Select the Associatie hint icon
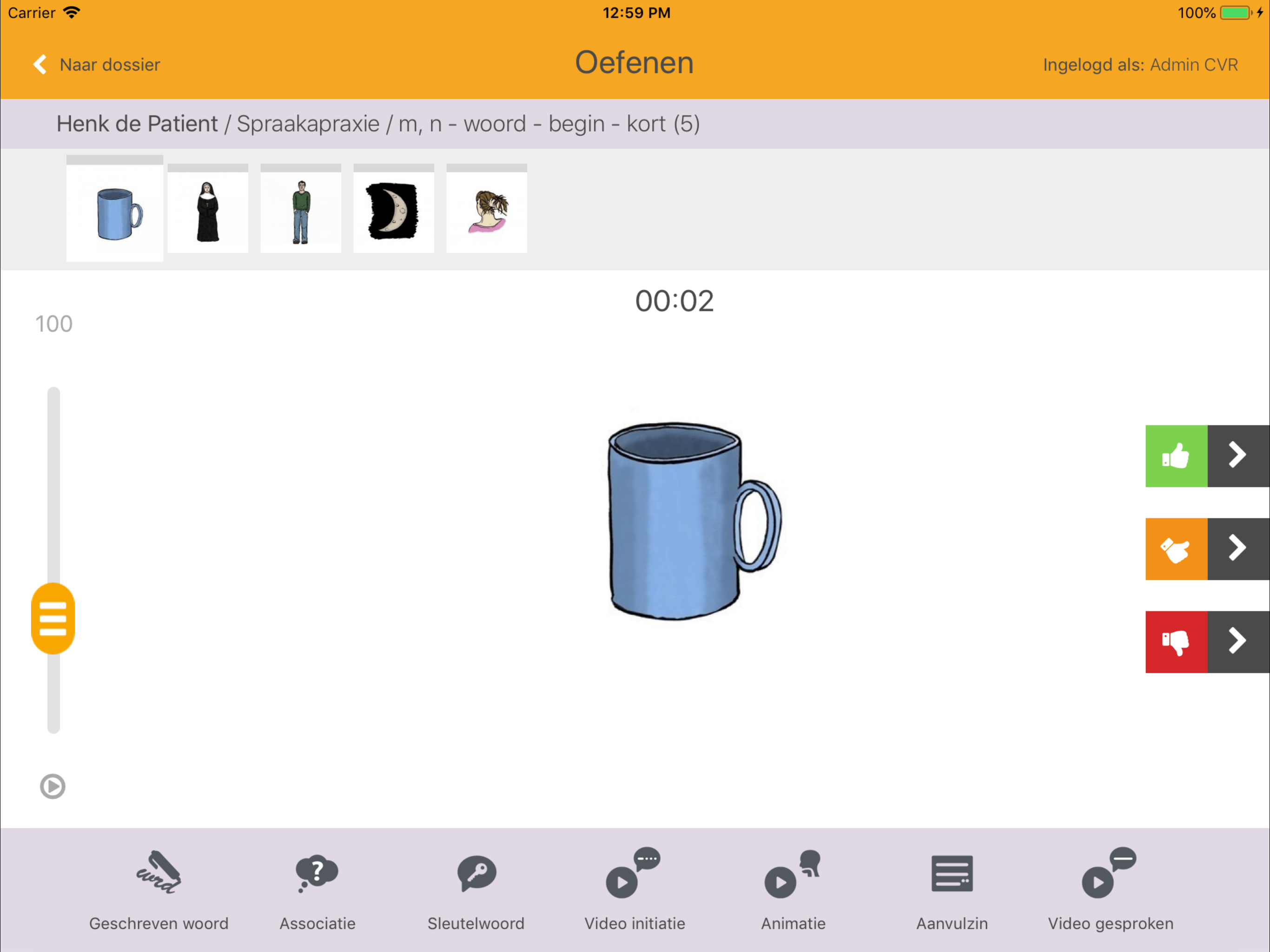1270x952 pixels. tap(317, 873)
